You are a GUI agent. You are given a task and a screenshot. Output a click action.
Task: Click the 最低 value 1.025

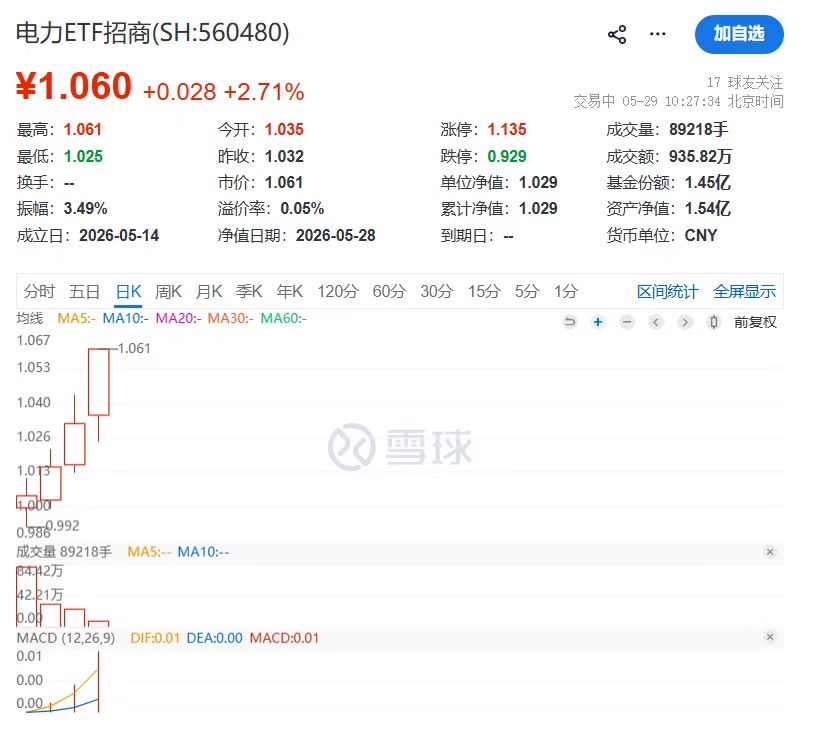(x=83, y=156)
